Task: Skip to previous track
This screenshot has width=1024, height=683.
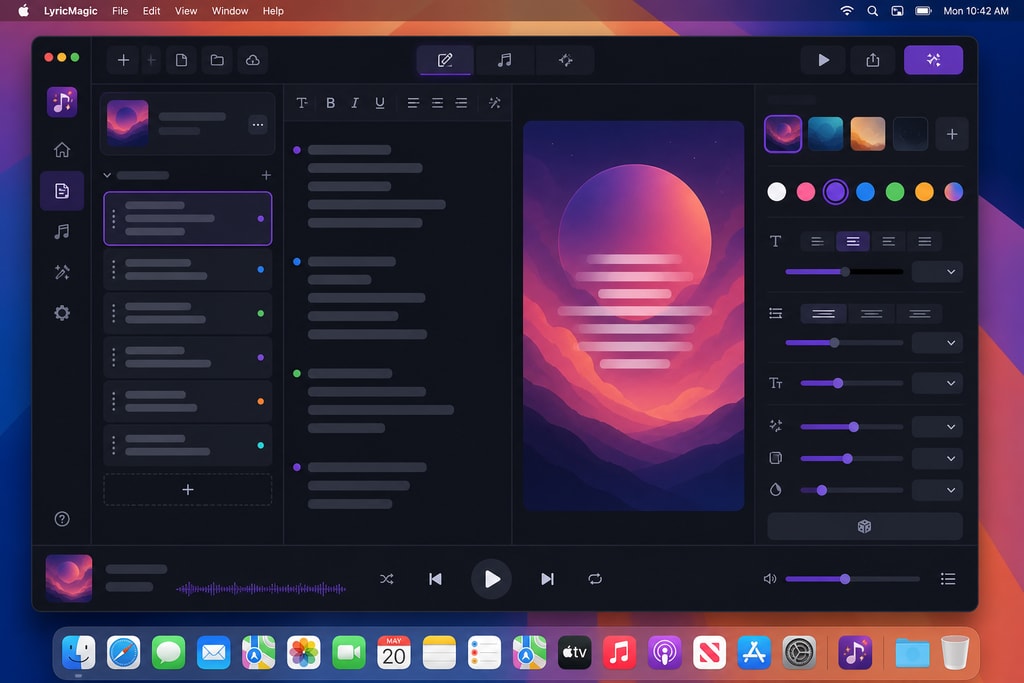Action: (x=435, y=579)
